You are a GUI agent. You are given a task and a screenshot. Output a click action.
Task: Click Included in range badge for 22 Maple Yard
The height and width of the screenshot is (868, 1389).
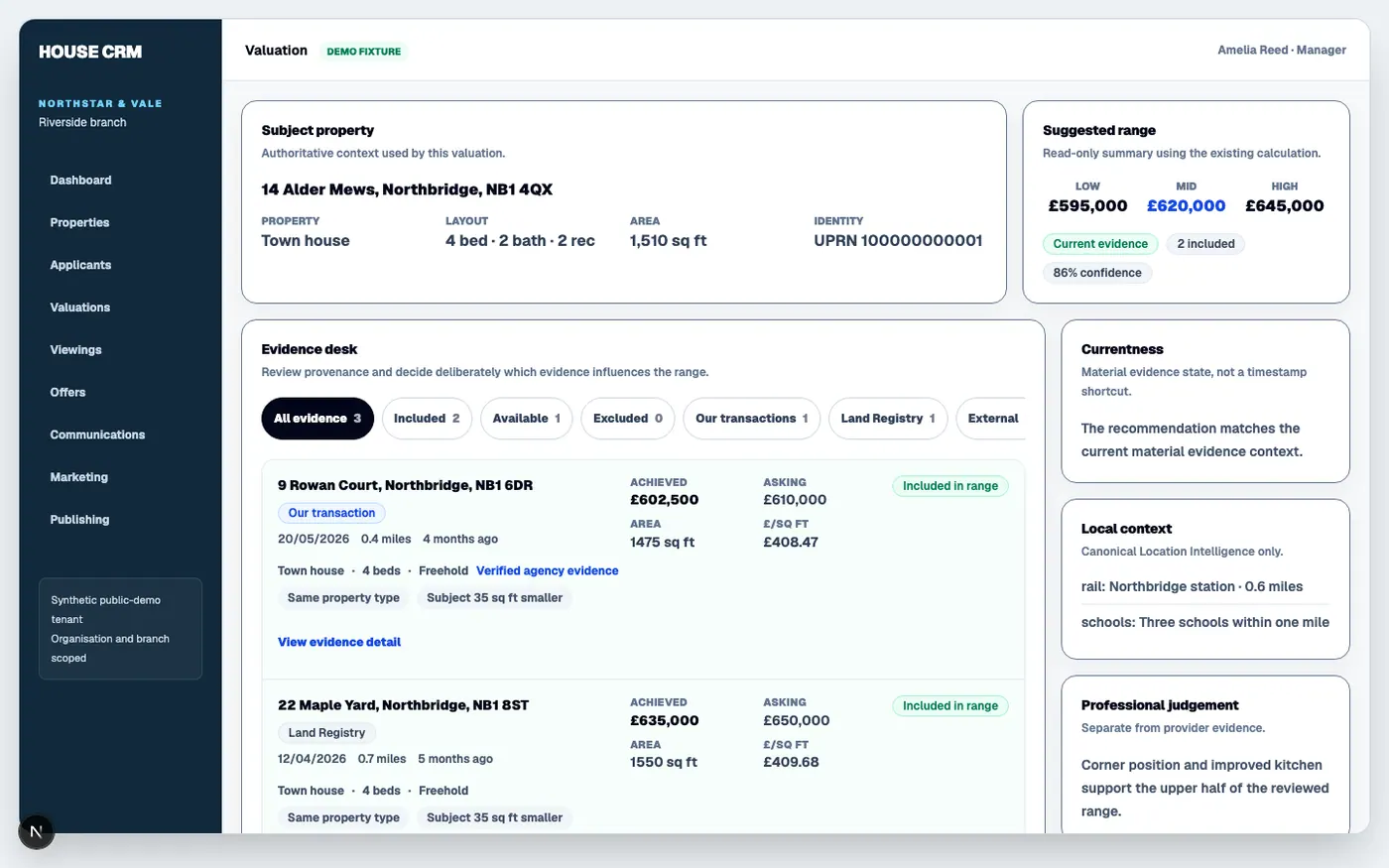950,706
